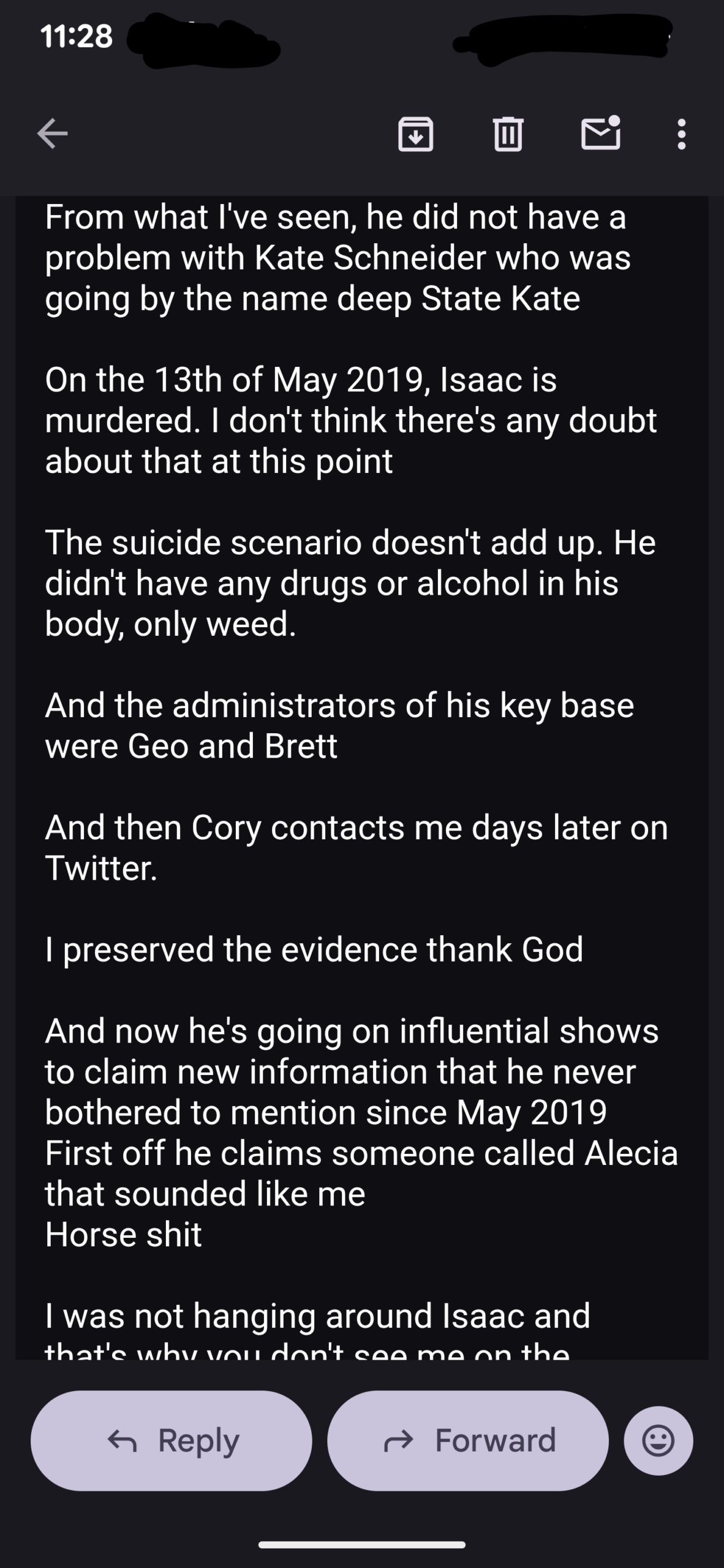The image size is (724, 1568).
Task: Tap the home gesture bar
Action: click(x=362, y=1545)
